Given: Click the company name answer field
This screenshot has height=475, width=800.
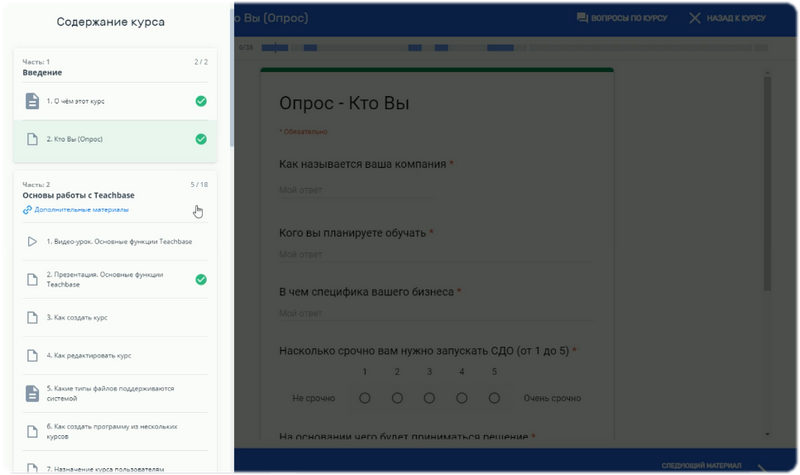Looking at the screenshot, I should tap(357, 190).
